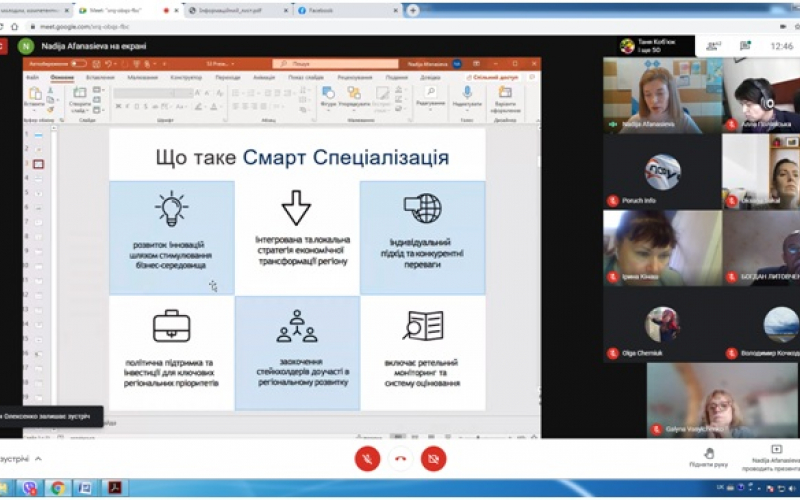Open the Основне ribbon tab

(62, 78)
